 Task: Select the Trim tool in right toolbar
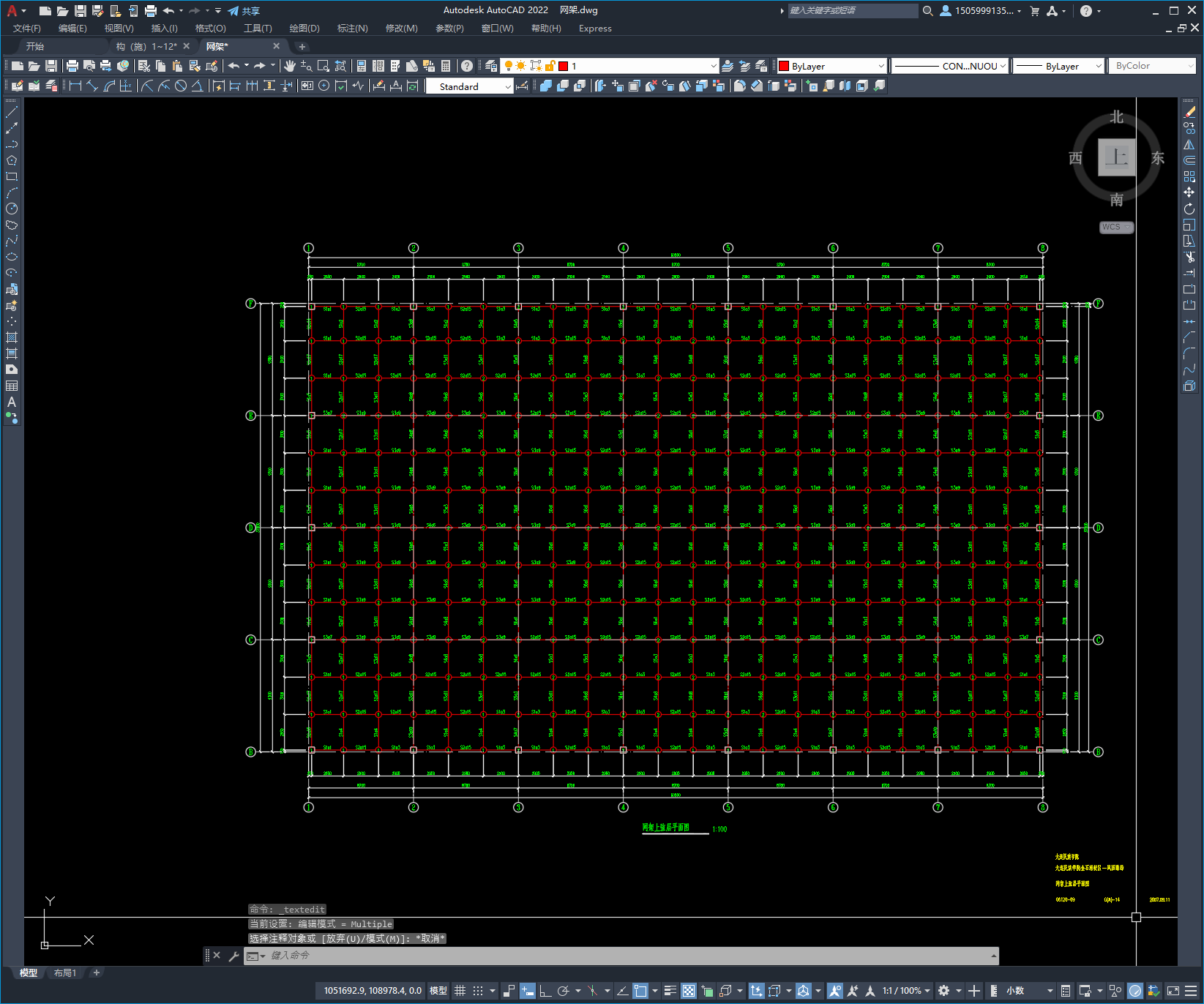1189,257
